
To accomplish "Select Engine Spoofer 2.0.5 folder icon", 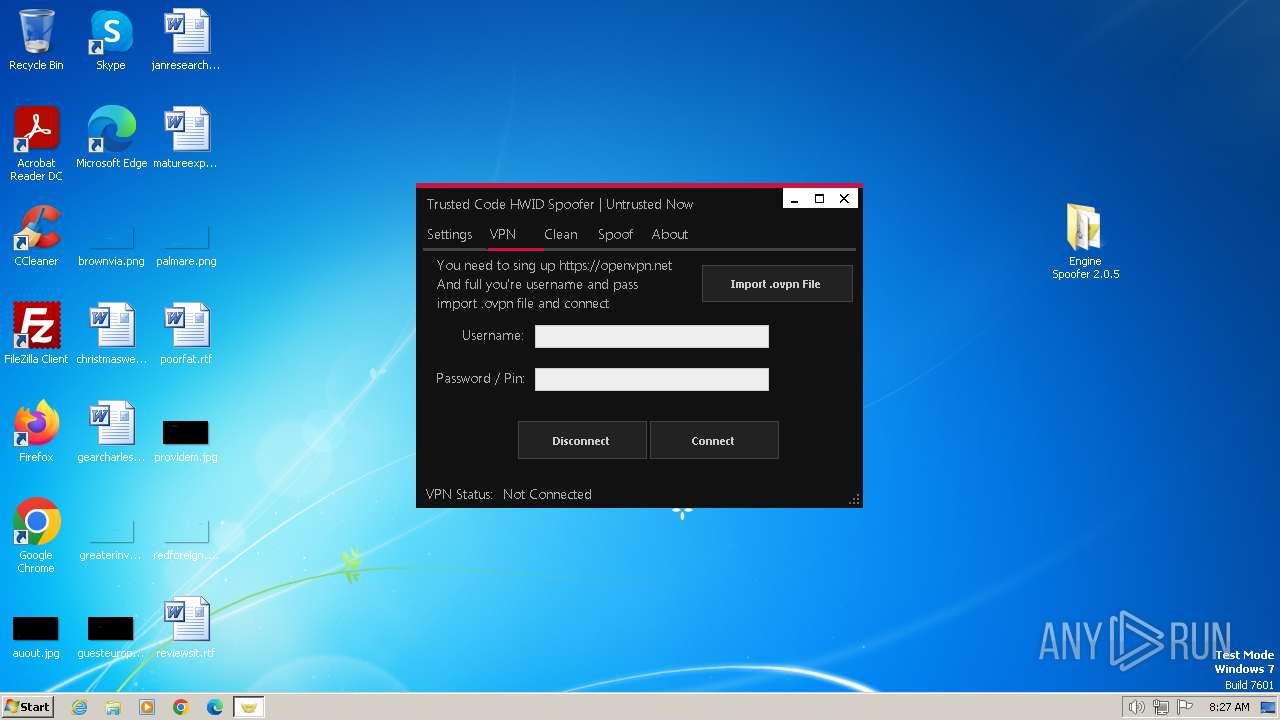I will coord(1085,241).
